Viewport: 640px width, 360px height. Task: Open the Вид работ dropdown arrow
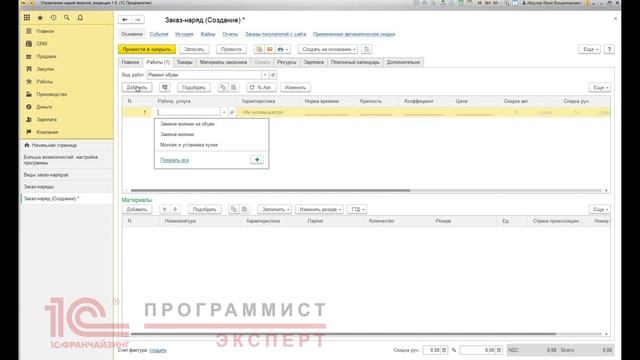pos(265,75)
